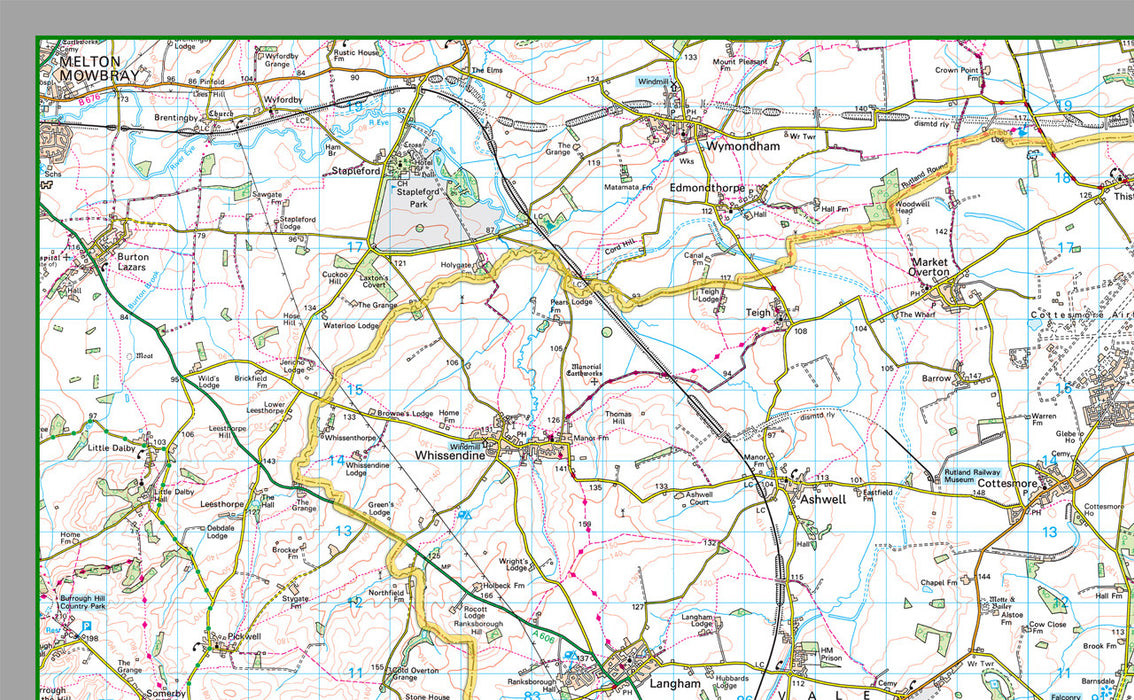Image resolution: width=1134 pixels, height=700 pixels.
Task: Click the Chapel Fm label
Action: [939, 582]
